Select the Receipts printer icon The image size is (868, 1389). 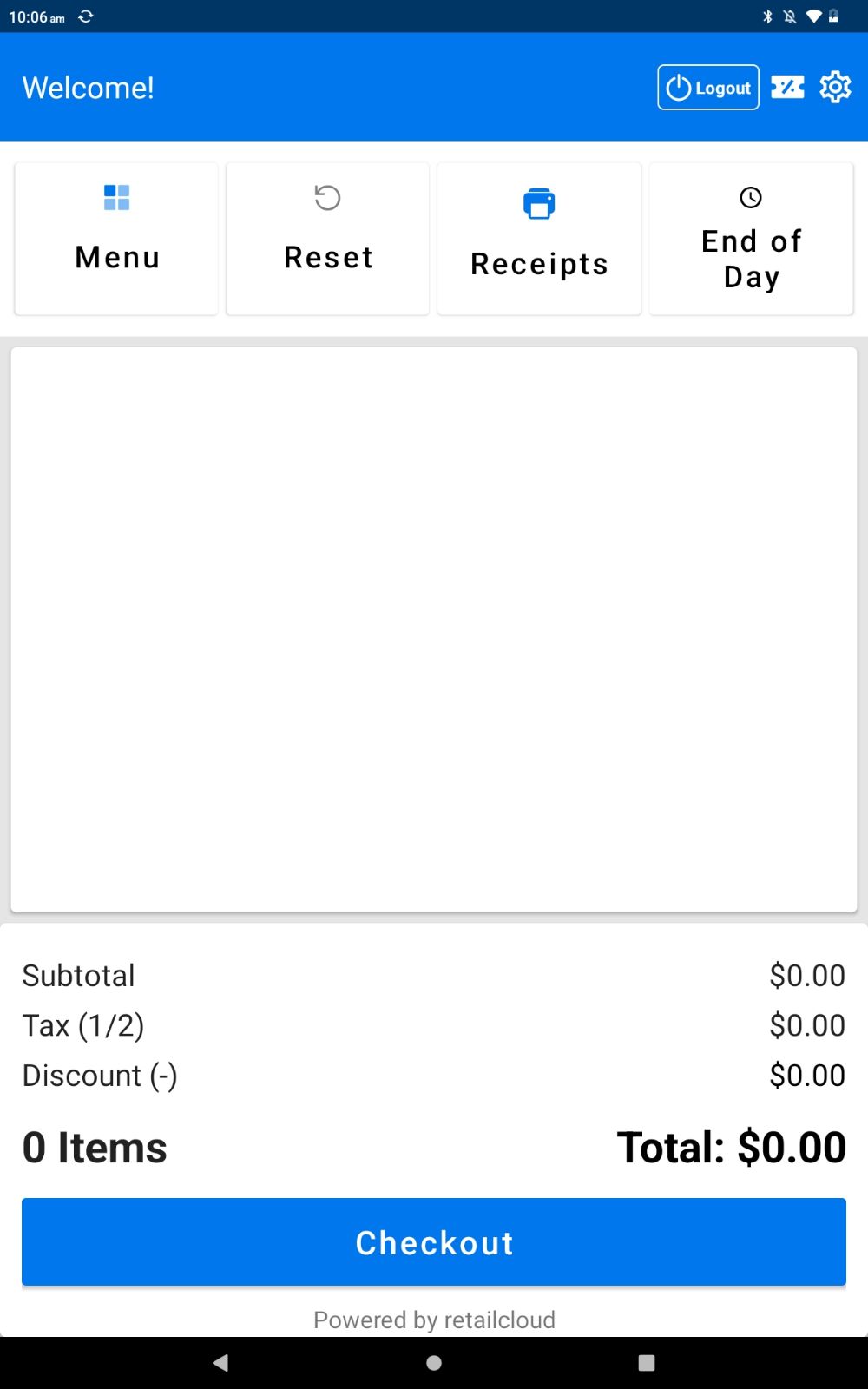(539, 203)
